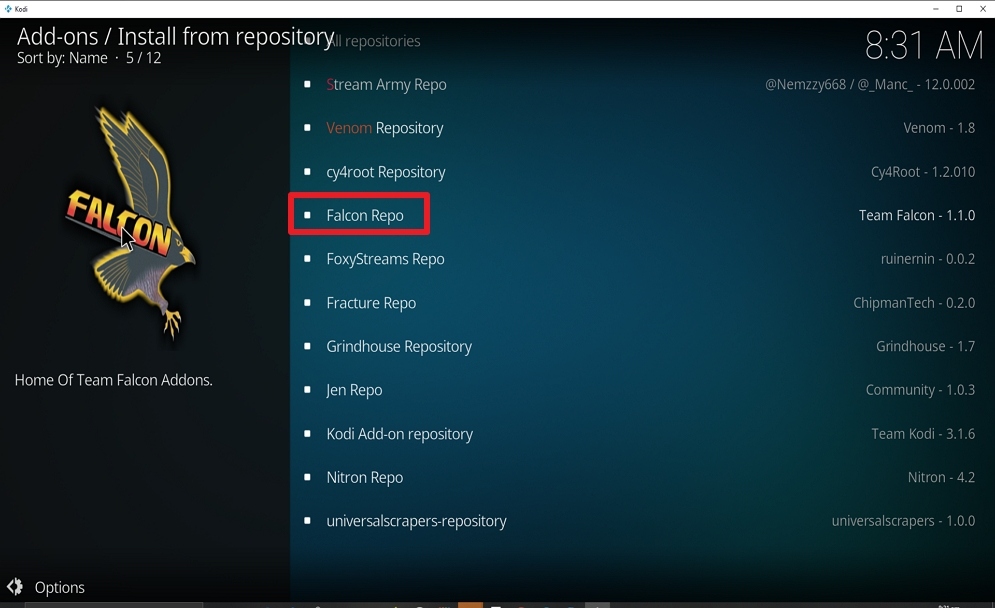
Task: Click the Nitron - 4.2 label
Action: pyautogui.click(x=941, y=477)
